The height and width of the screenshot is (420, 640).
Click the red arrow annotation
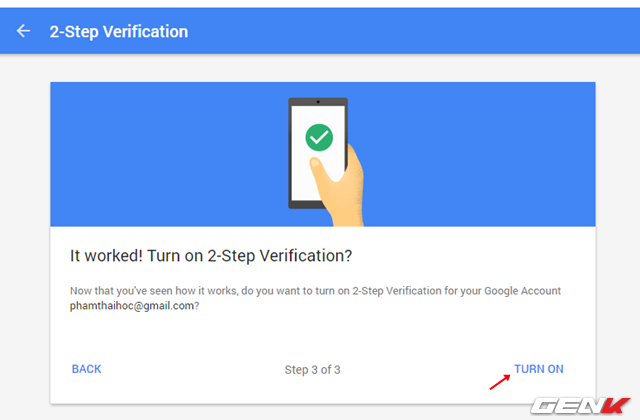coord(500,382)
